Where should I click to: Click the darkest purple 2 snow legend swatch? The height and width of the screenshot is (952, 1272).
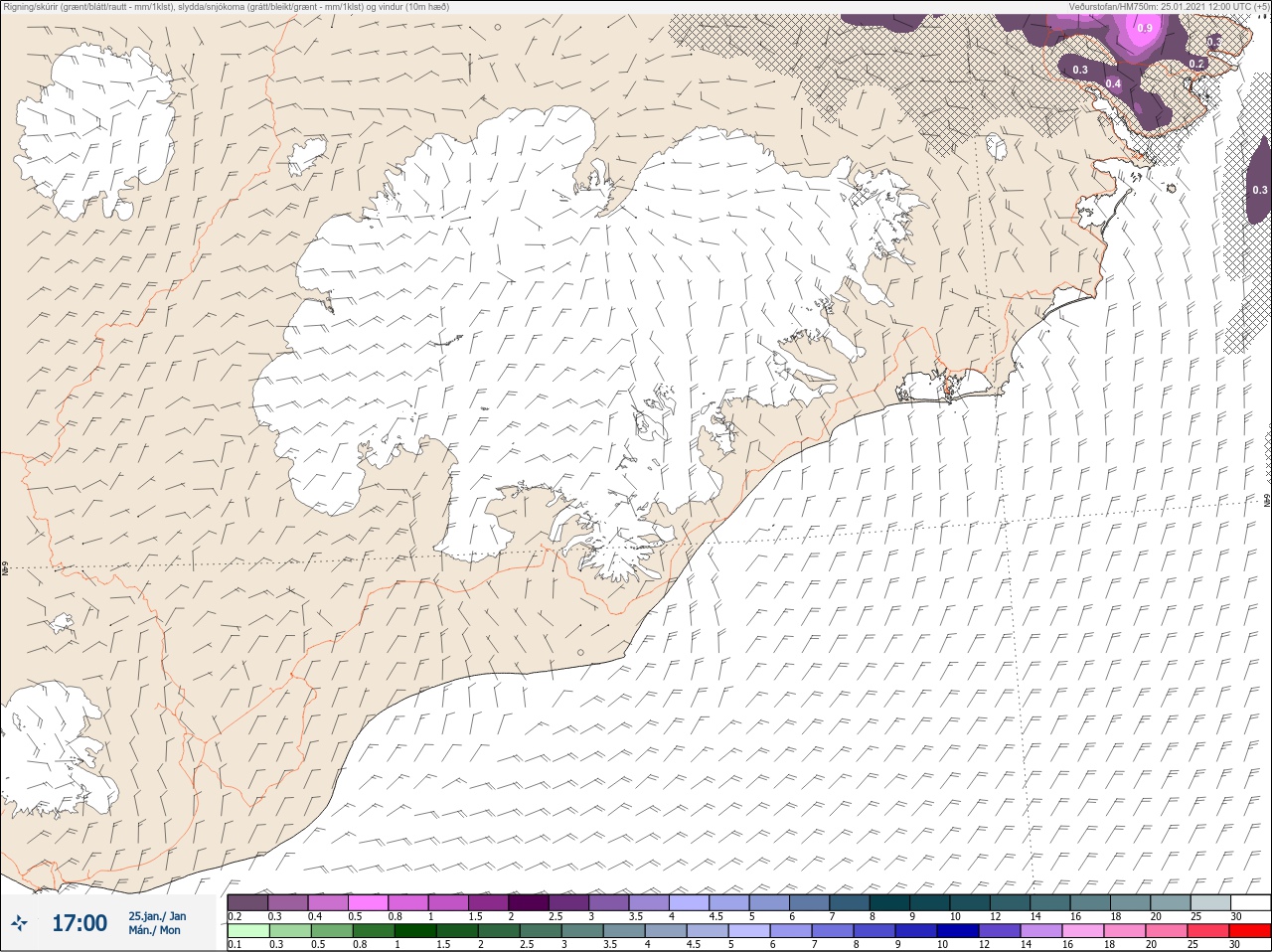pos(529,902)
